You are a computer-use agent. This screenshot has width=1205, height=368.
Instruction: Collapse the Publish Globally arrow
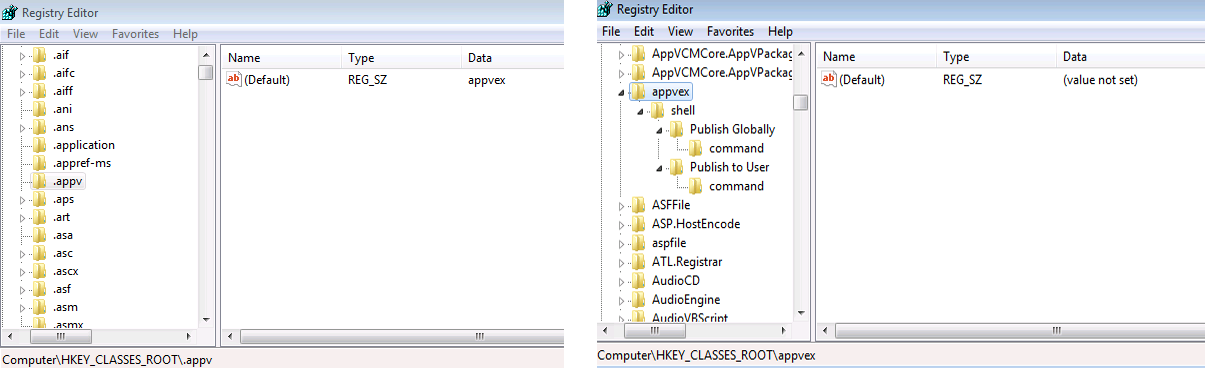(x=659, y=130)
